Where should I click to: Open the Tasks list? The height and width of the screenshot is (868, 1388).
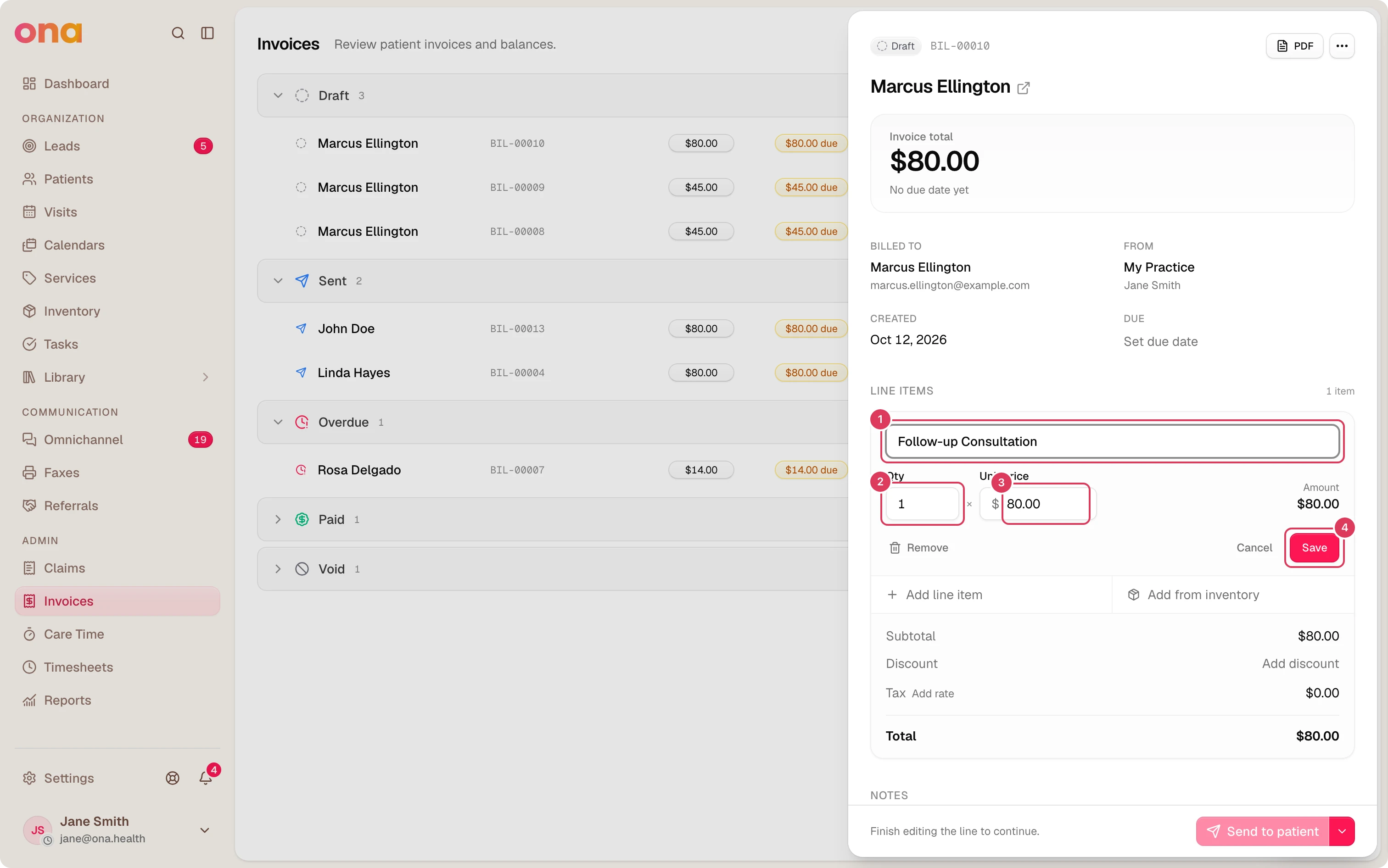(x=117, y=344)
